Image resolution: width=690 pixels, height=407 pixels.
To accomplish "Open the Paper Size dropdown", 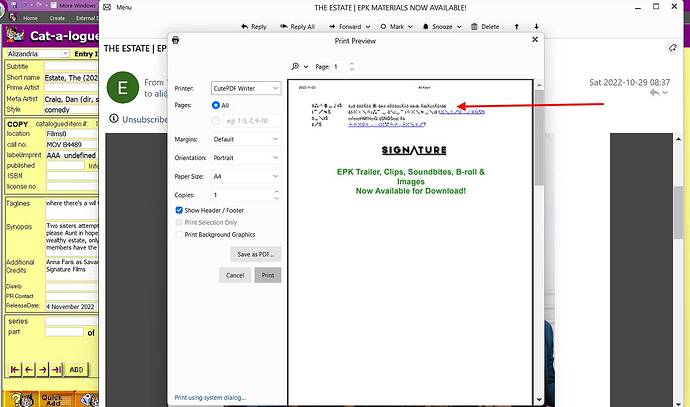I will (246, 176).
